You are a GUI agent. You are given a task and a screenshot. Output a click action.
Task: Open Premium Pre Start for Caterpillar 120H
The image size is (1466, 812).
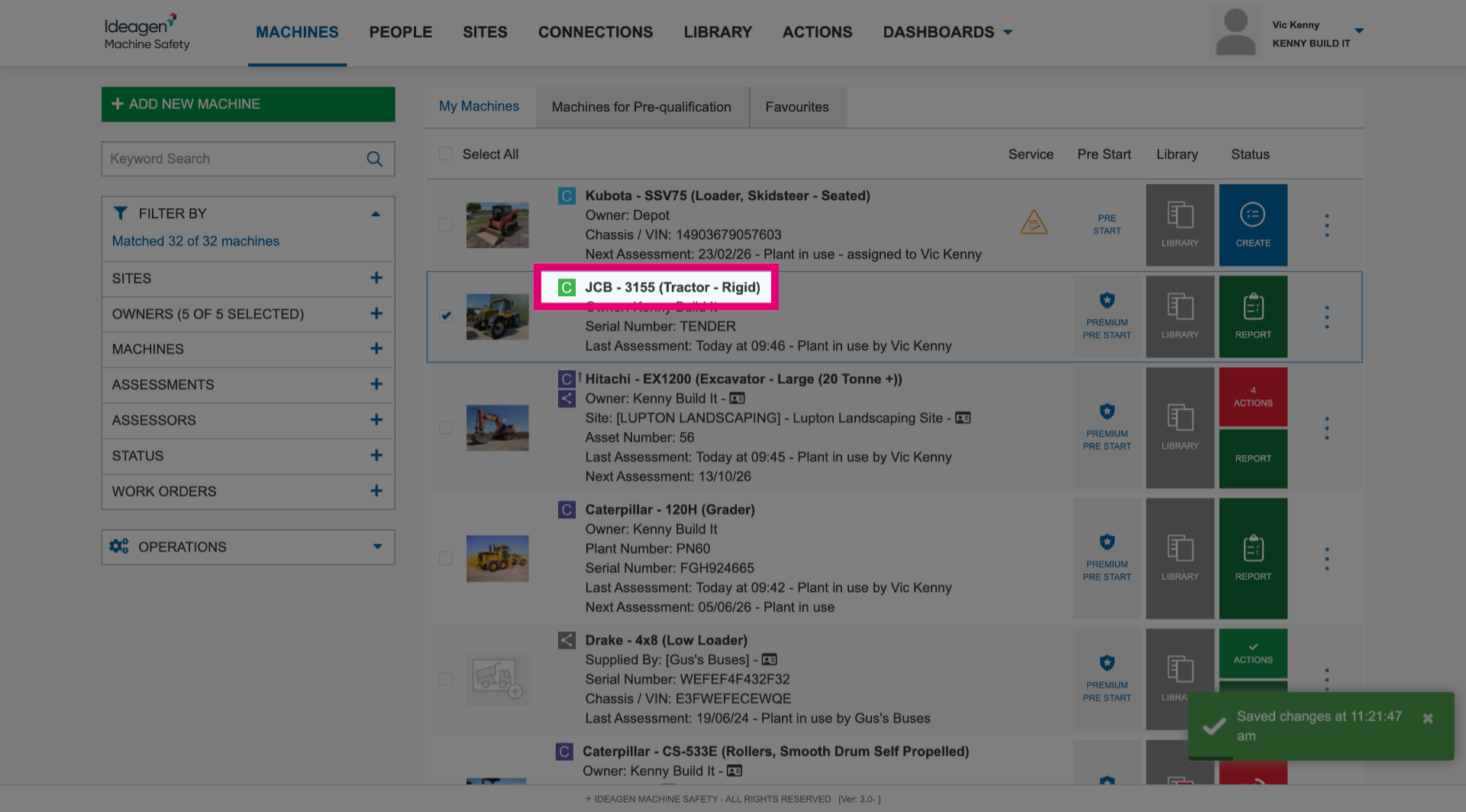coord(1107,559)
